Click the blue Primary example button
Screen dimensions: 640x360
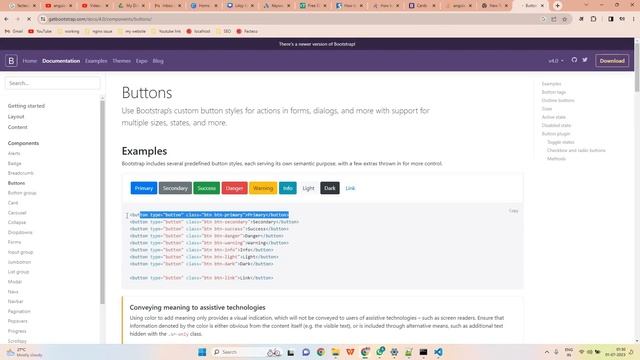coord(144,188)
